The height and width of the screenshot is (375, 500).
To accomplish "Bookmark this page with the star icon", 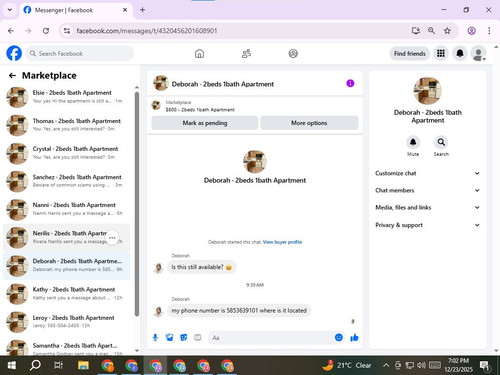I will 447,31.
